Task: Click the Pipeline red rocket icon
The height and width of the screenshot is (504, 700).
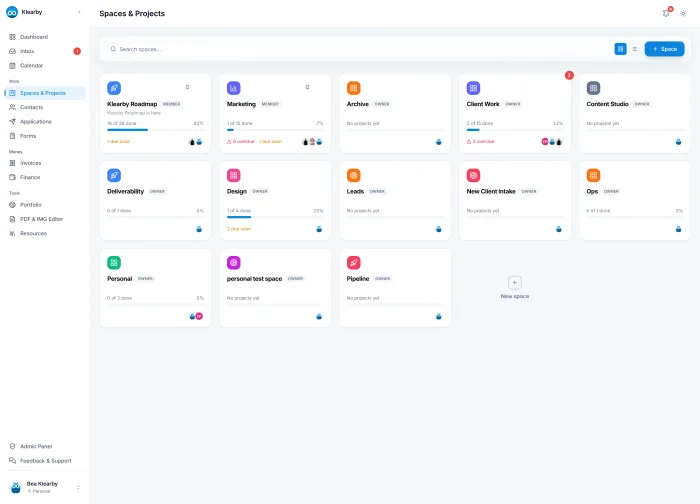Action: coord(354,262)
